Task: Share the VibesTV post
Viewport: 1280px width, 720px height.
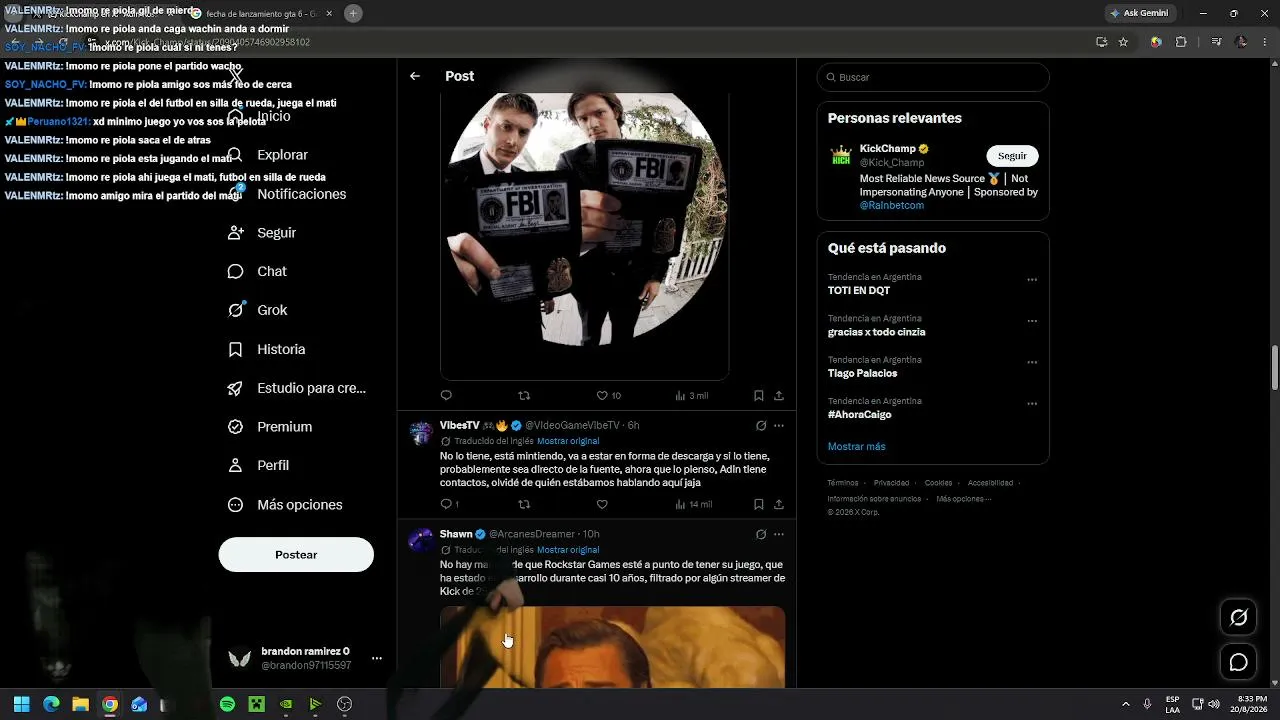Action: click(x=779, y=505)
